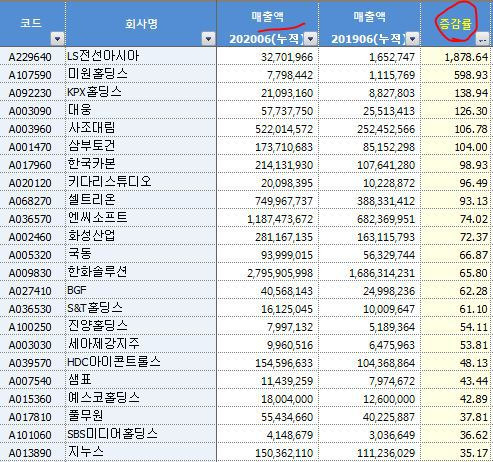Select growth rate value 1,878.64

tap(466, 57)
